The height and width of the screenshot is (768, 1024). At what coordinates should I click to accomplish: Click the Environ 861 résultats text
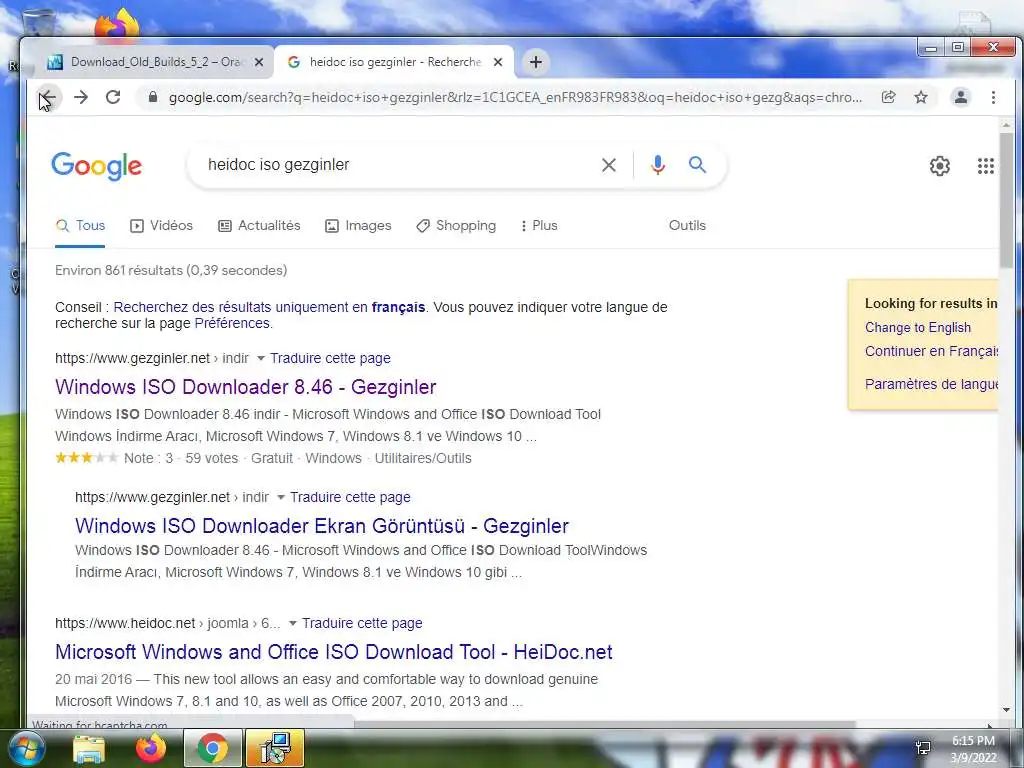(171, 270)
